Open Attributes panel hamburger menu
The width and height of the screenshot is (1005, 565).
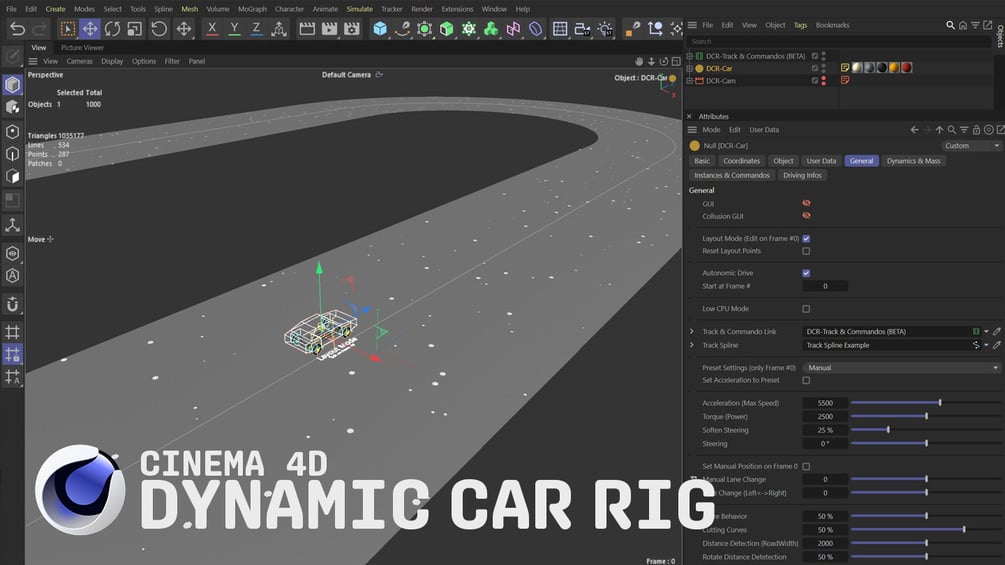coord(692,130)
